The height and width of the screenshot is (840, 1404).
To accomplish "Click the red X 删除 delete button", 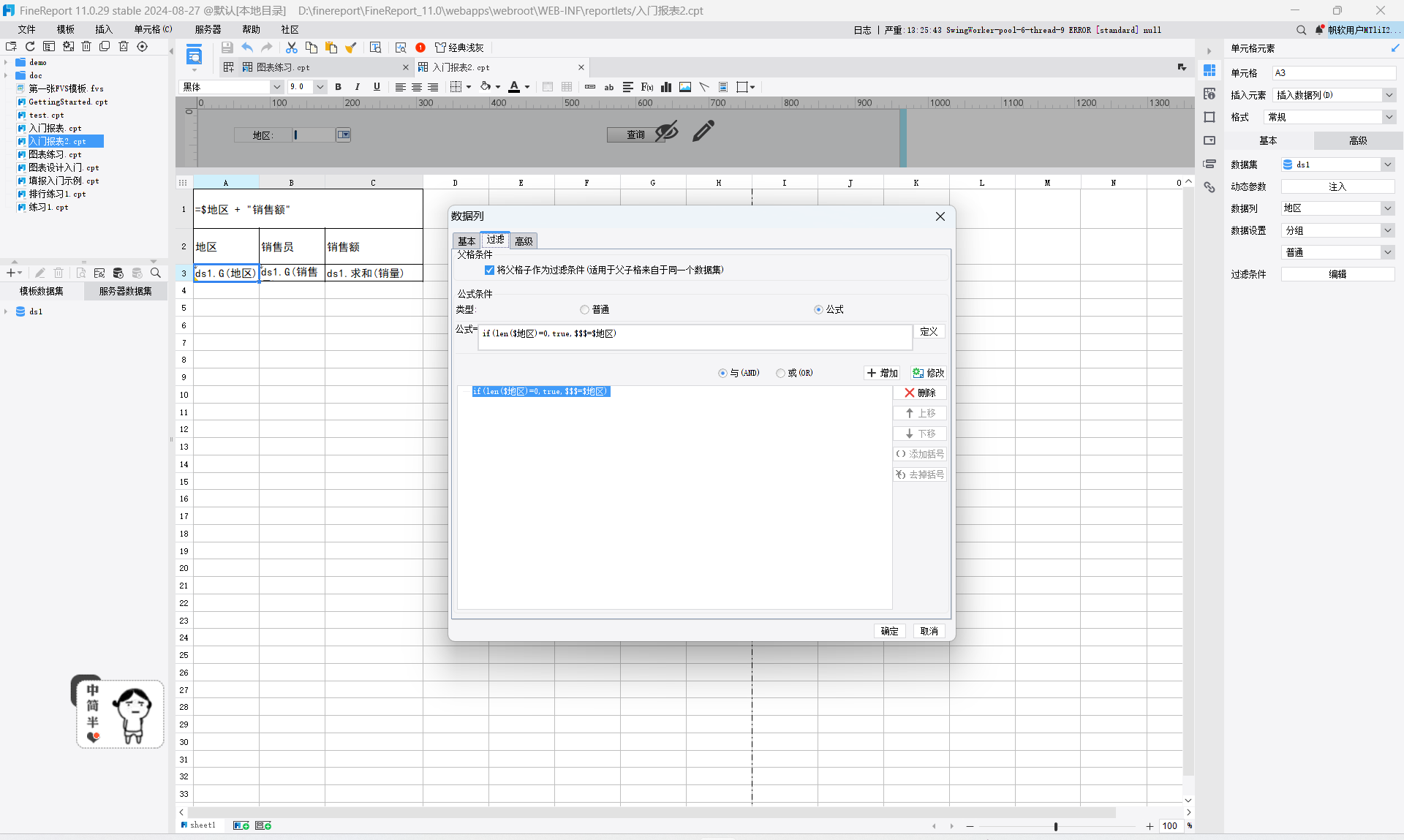I will pos(919,393).
